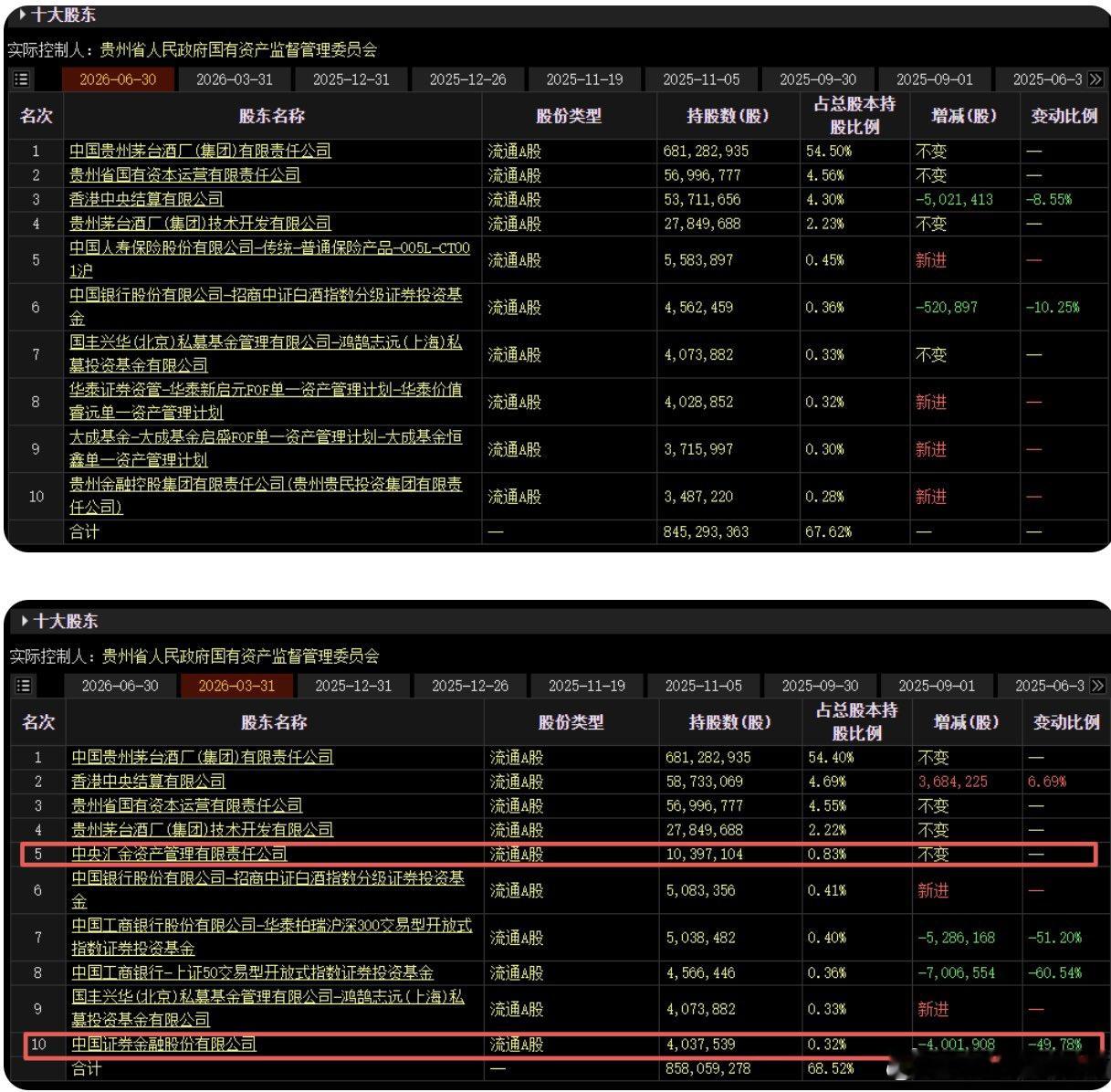The width and height of the screenshot is (1111, 1092).
Task: Select the 2026-06-30 tab in upper table
Action: pyautogui.click(x=118, y=79)
